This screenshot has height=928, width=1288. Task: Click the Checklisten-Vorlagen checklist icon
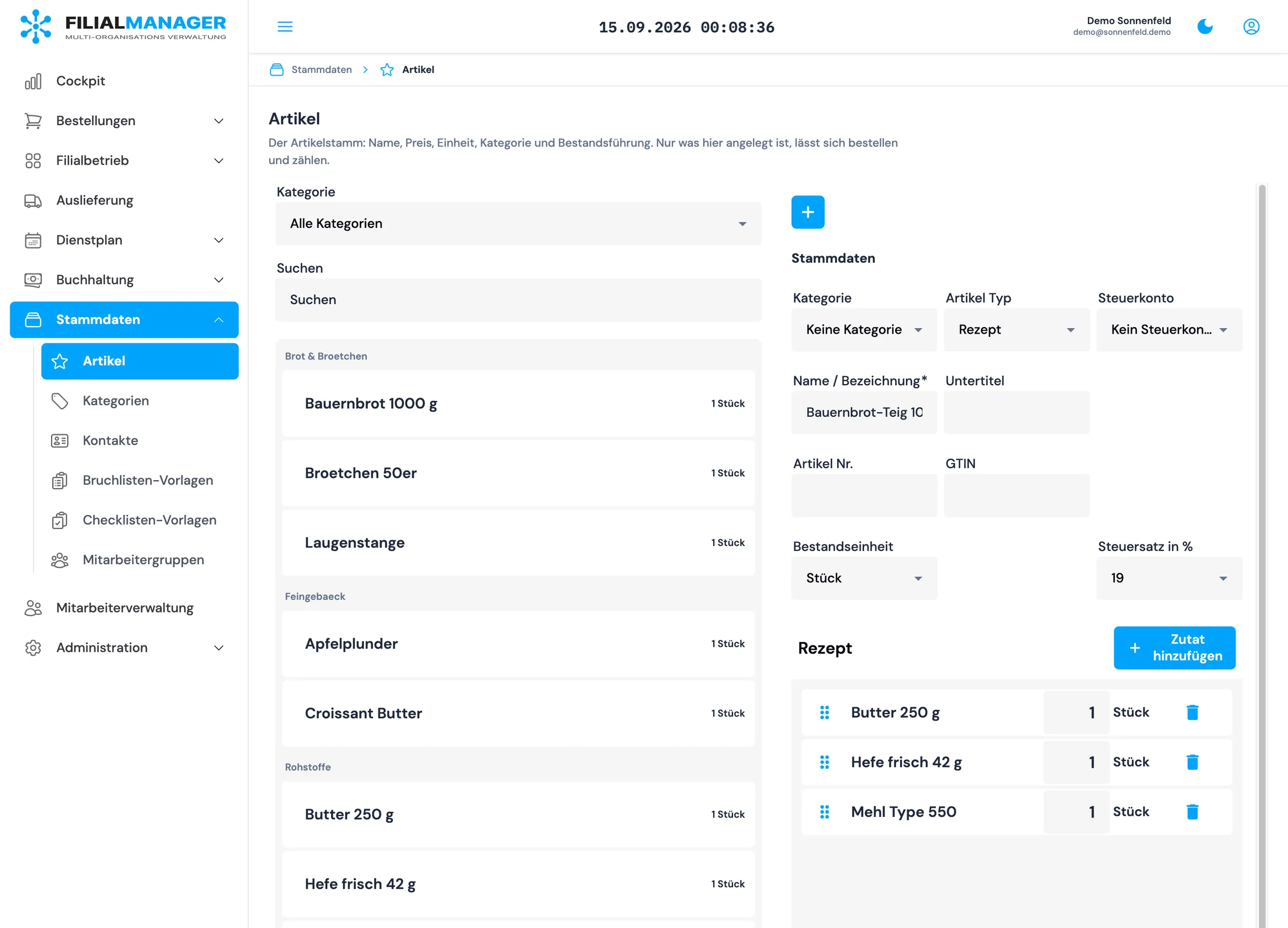pyautogui.click(x=60, y=520)
